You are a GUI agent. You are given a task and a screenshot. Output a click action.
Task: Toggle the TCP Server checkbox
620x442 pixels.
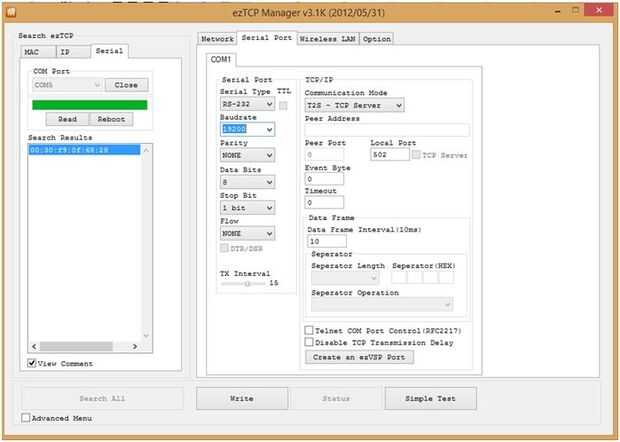pos(416,155)
